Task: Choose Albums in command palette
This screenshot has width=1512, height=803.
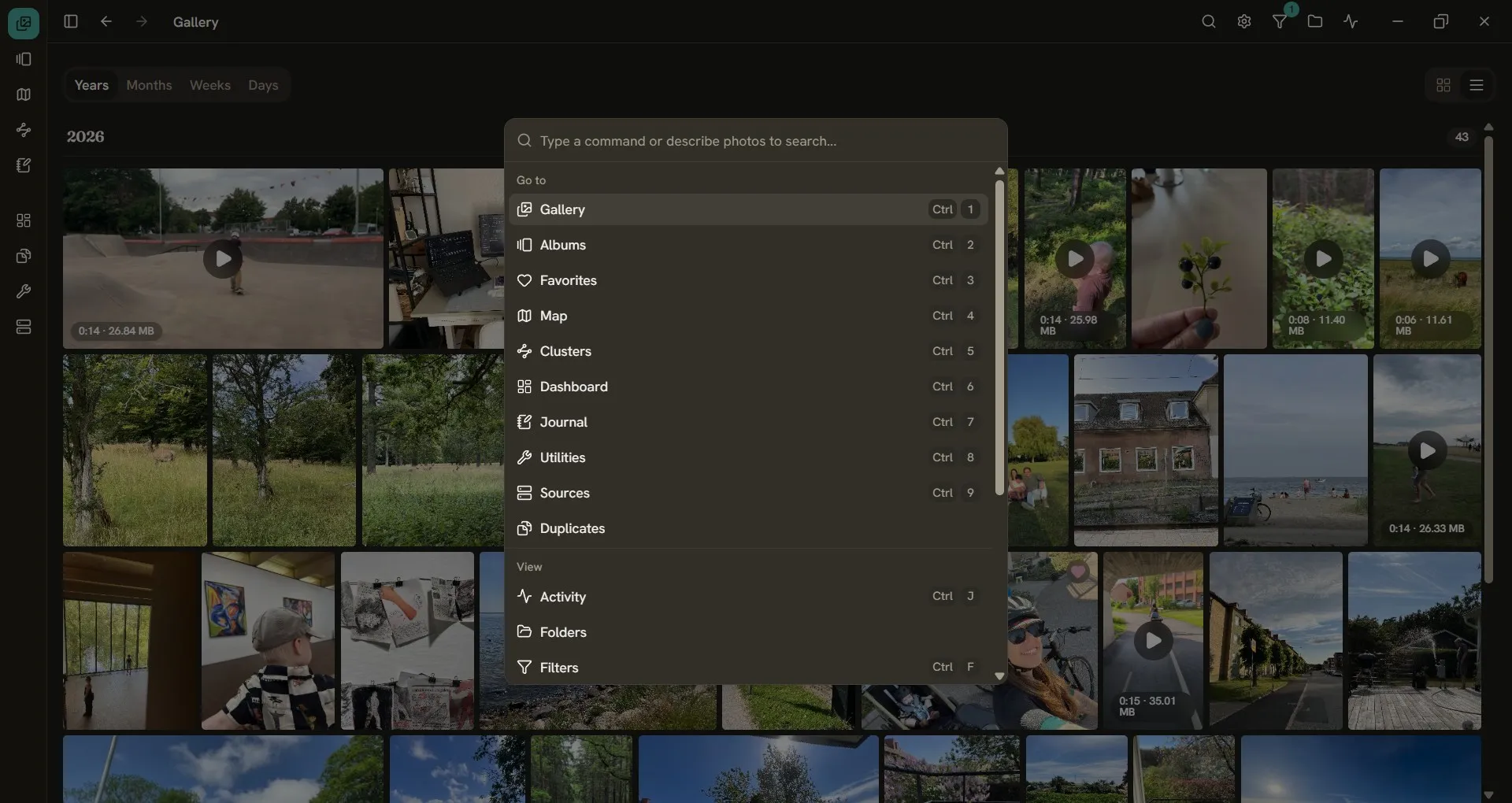Action: pos(748,246)
